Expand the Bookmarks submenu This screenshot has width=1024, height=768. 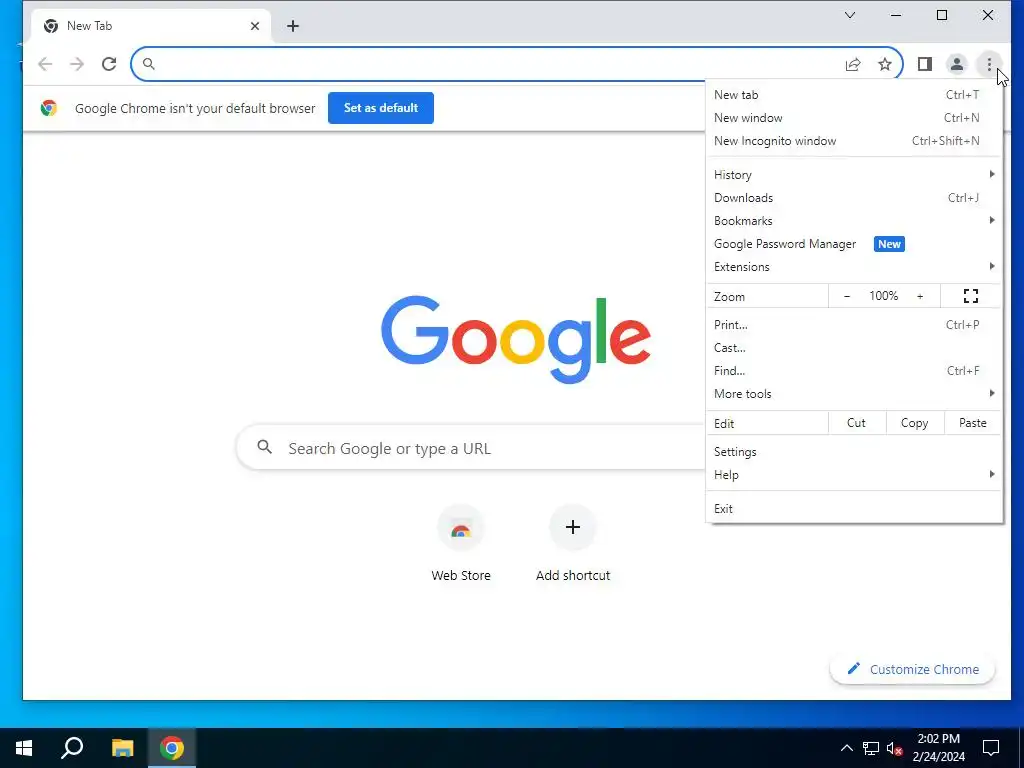pyautogui.click(x=854, y=221)
